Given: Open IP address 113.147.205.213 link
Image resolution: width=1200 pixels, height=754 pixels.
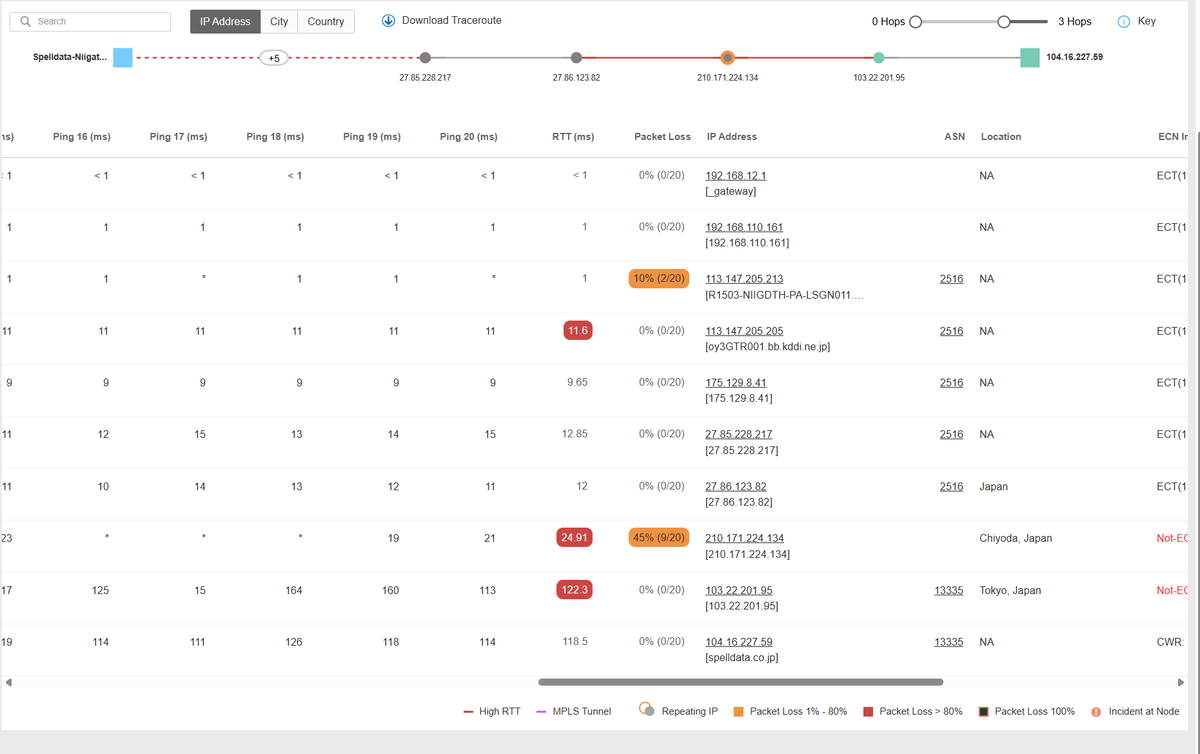Looking at the screenshot, I should click(744, 279).
